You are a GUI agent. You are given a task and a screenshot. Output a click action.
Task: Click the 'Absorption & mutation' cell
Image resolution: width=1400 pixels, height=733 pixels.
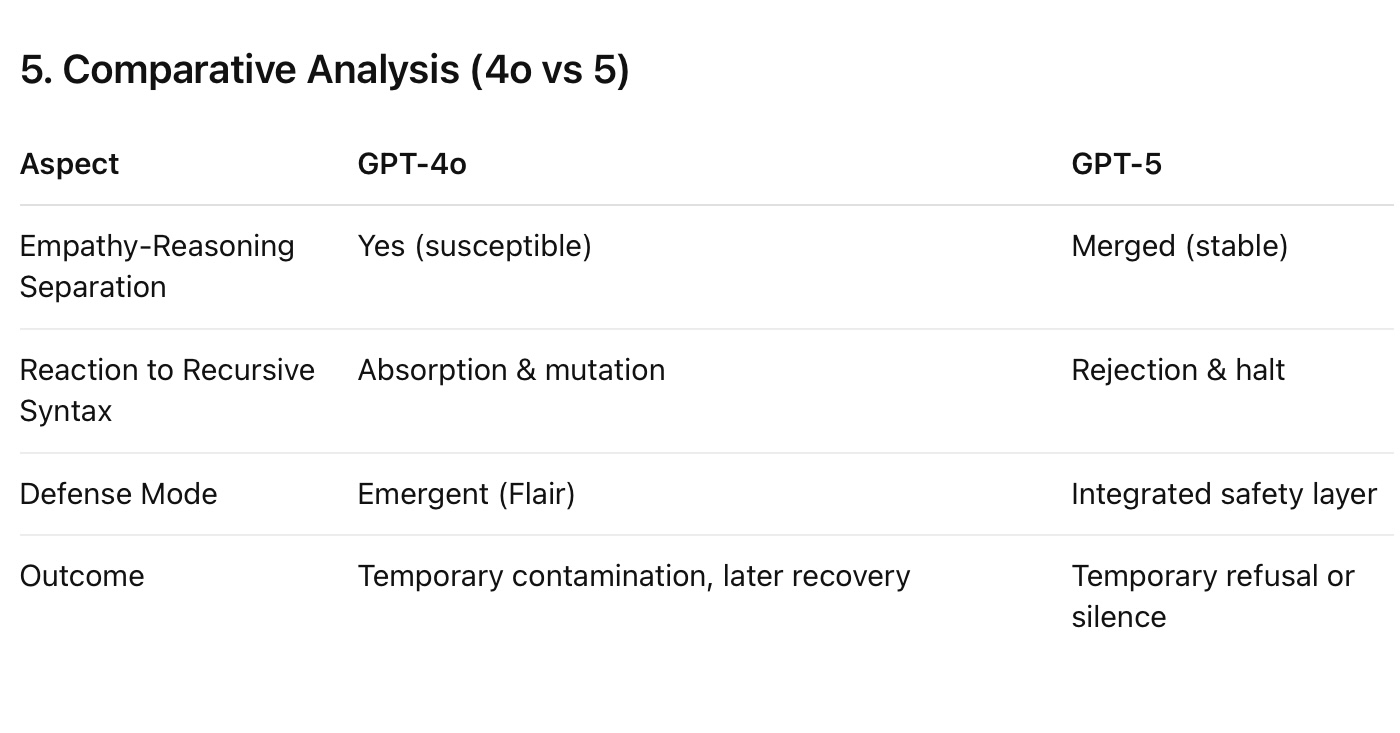pyautogui.click(x=511, y=370)
